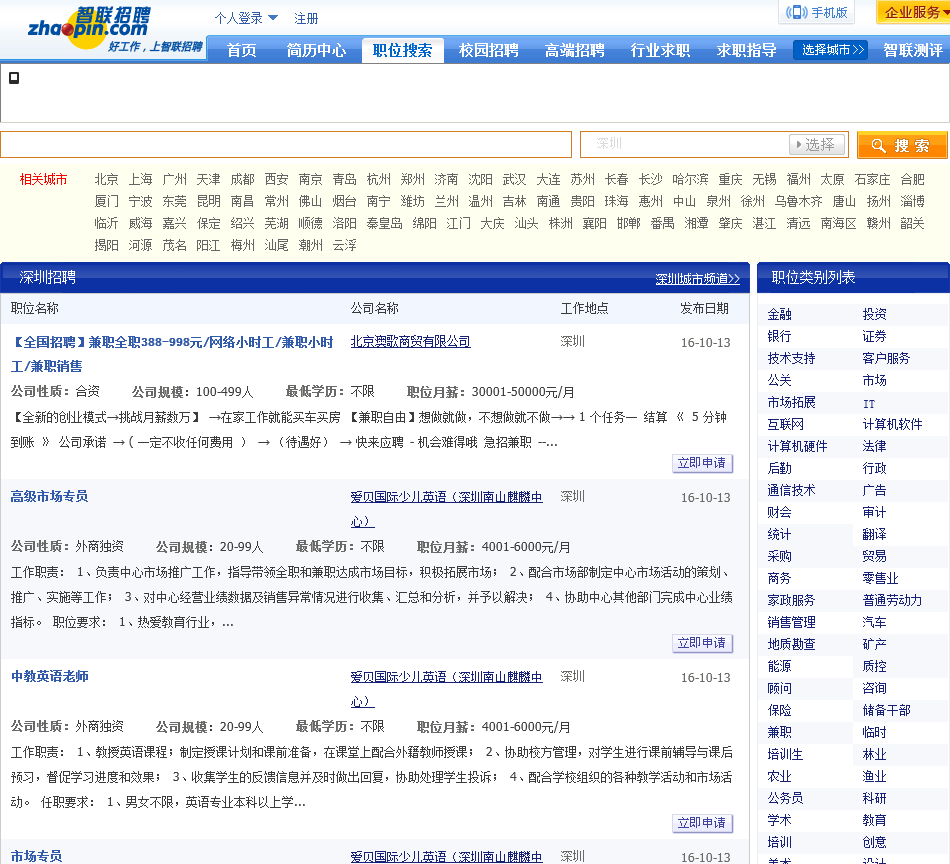Select the 销售管理 job category
The image size is (950, 864).
(791, 622)
